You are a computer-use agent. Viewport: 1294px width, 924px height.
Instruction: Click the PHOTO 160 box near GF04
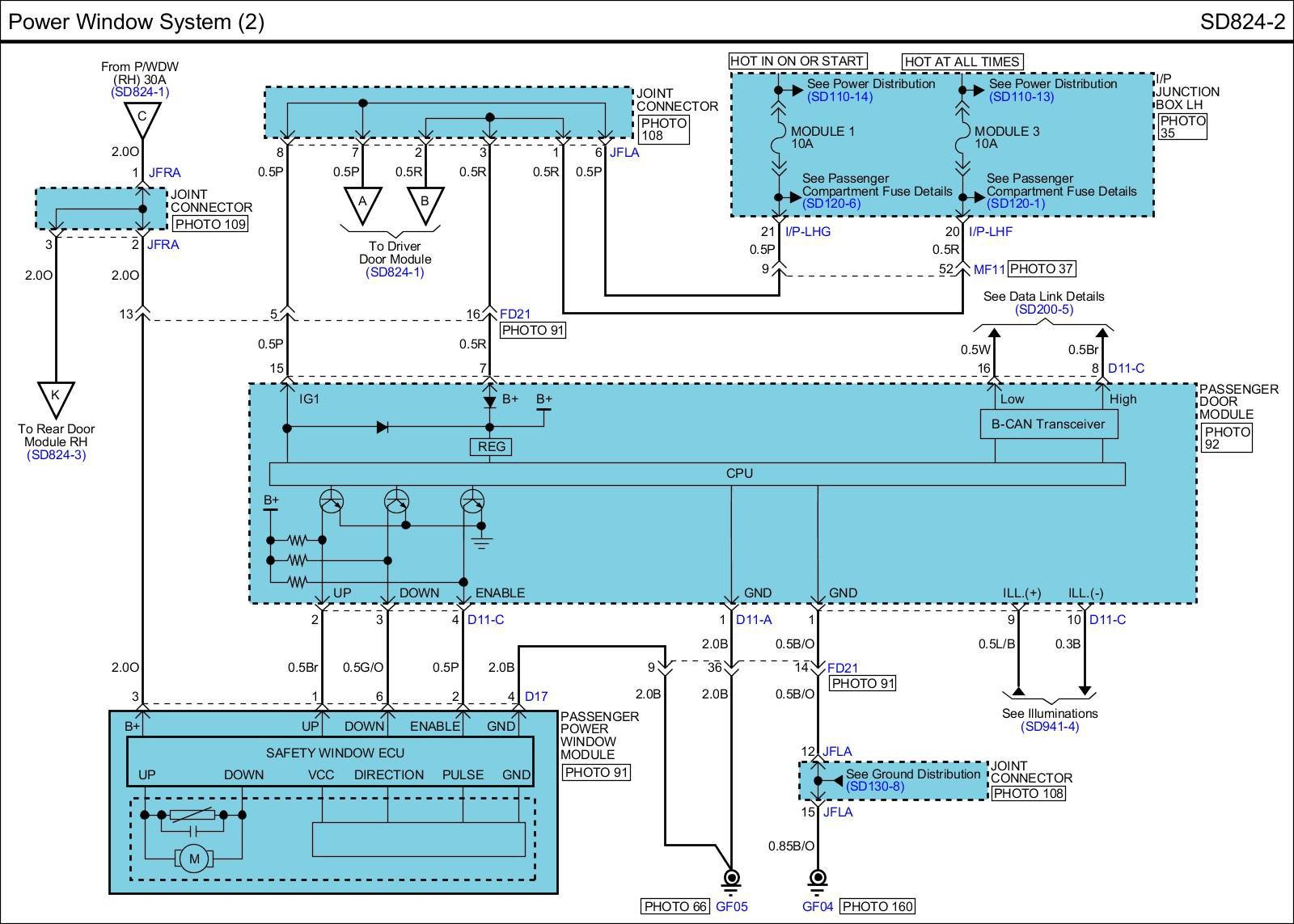(x=877, y=906)
